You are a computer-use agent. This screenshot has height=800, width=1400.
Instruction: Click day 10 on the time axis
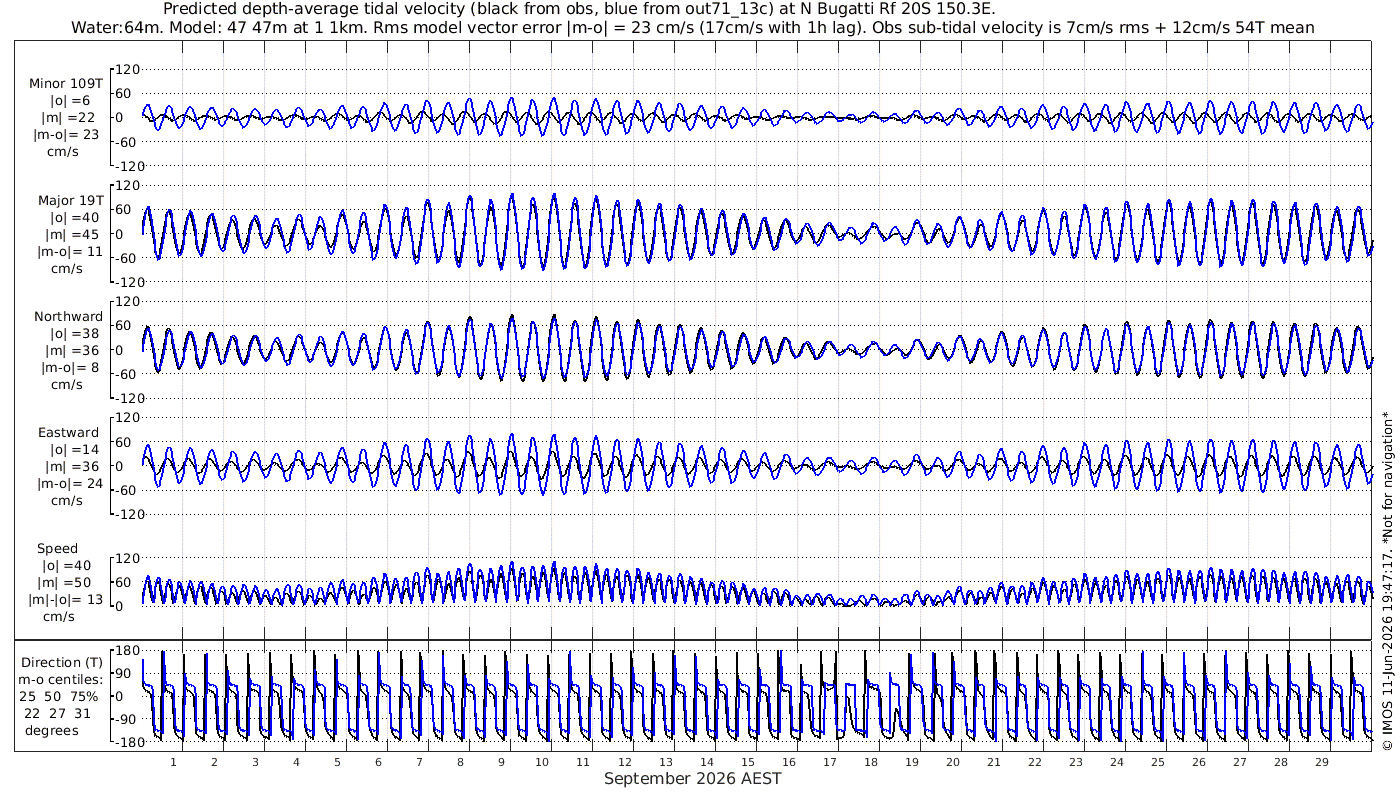pyautogui.click(x=542, y=762)
